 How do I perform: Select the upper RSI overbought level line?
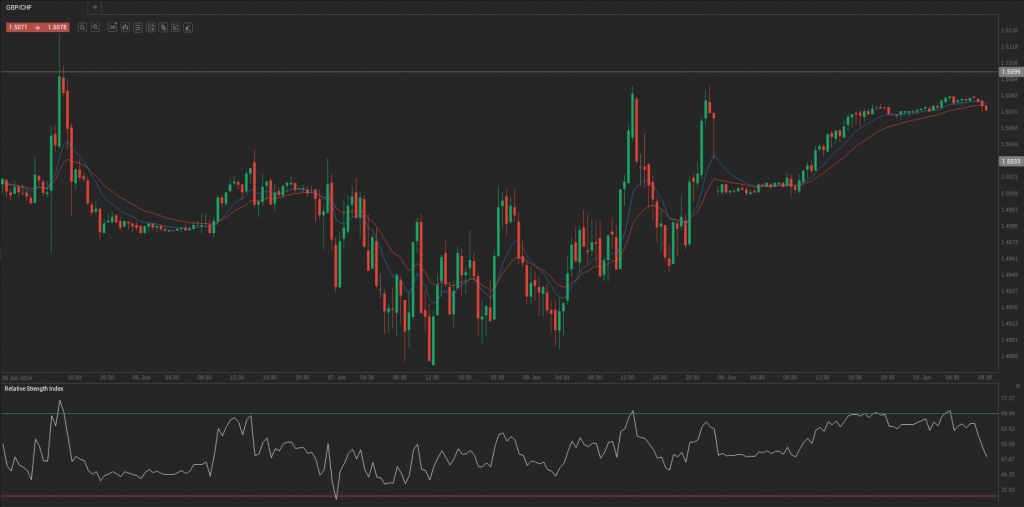[500, 413]
